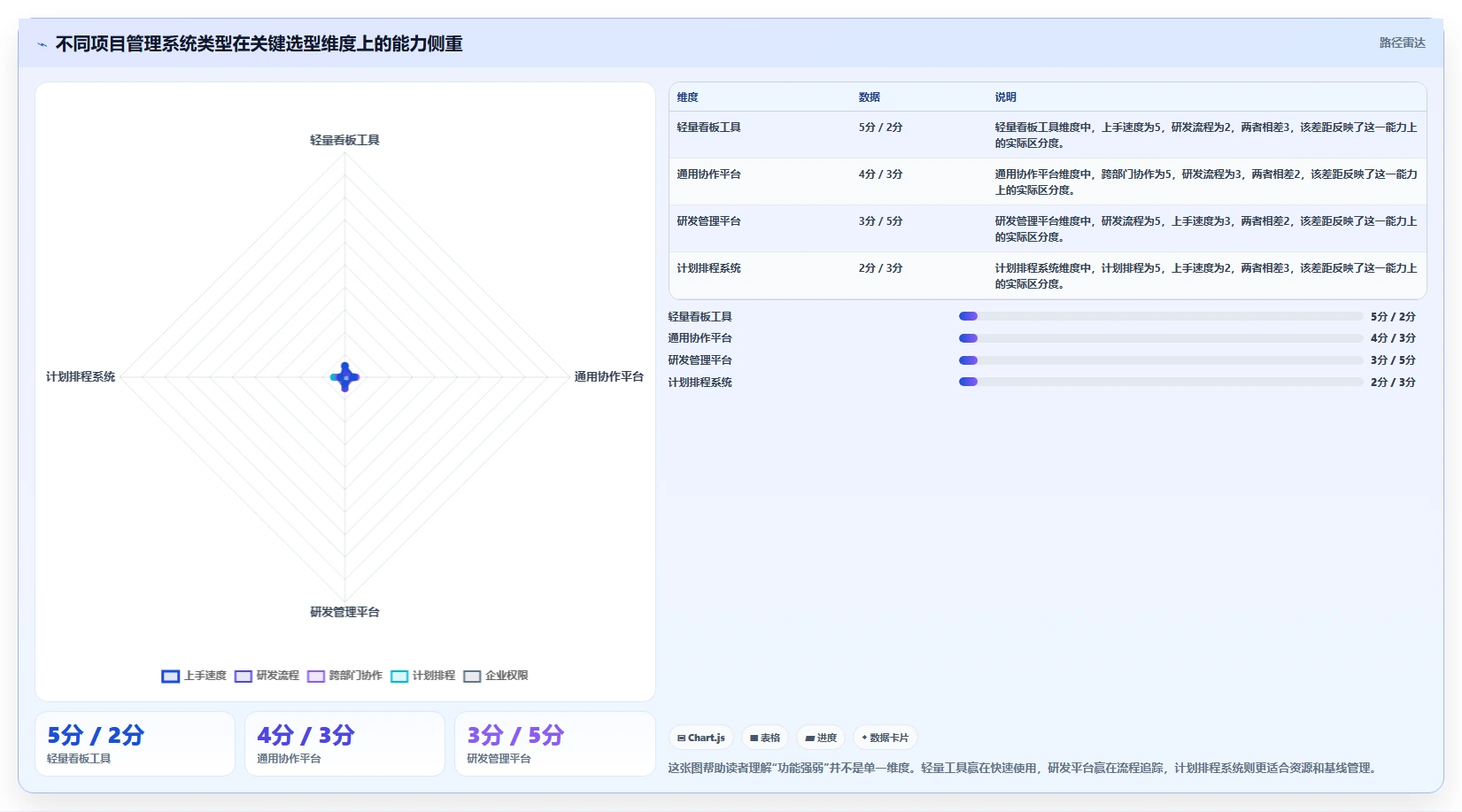Open the 3分 / 5分 研发管理平台 card
Image resolution: width=1462 pixels, height=812 pixels.
[x=555, y=744]
